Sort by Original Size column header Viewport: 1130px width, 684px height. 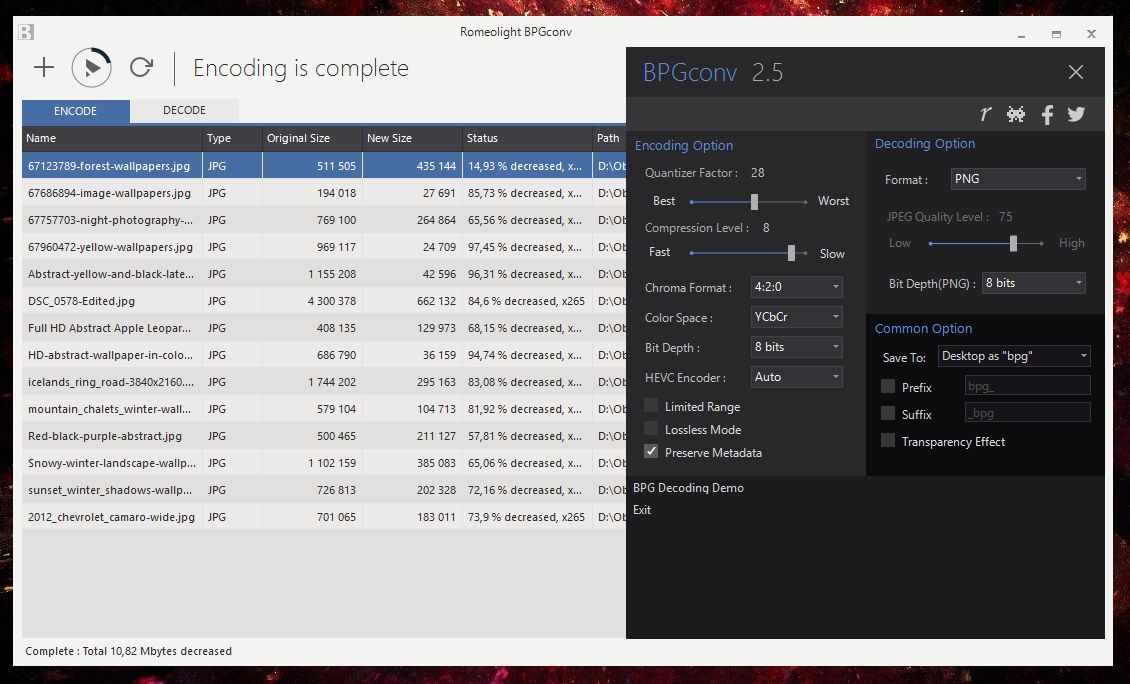pyautogui.click(x=312, y=138)
